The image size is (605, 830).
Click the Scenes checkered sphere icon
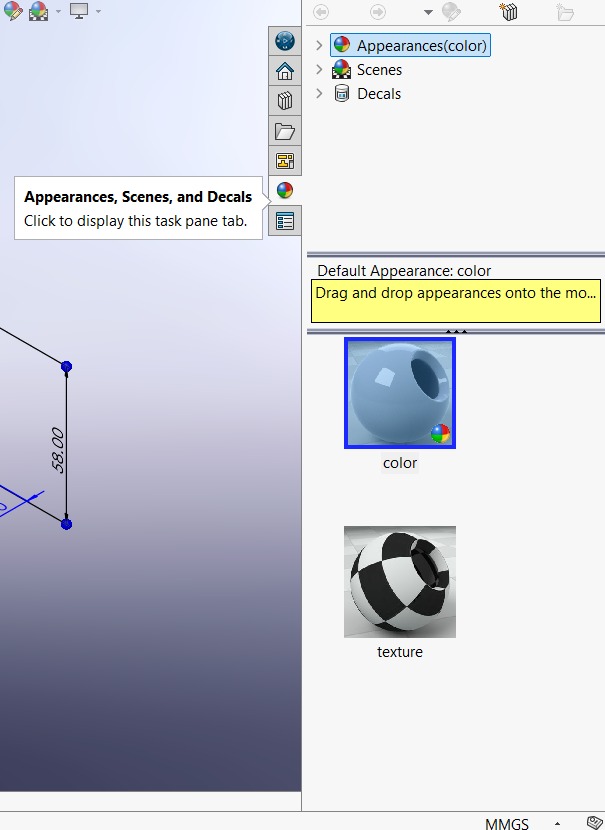coord(341,69)
